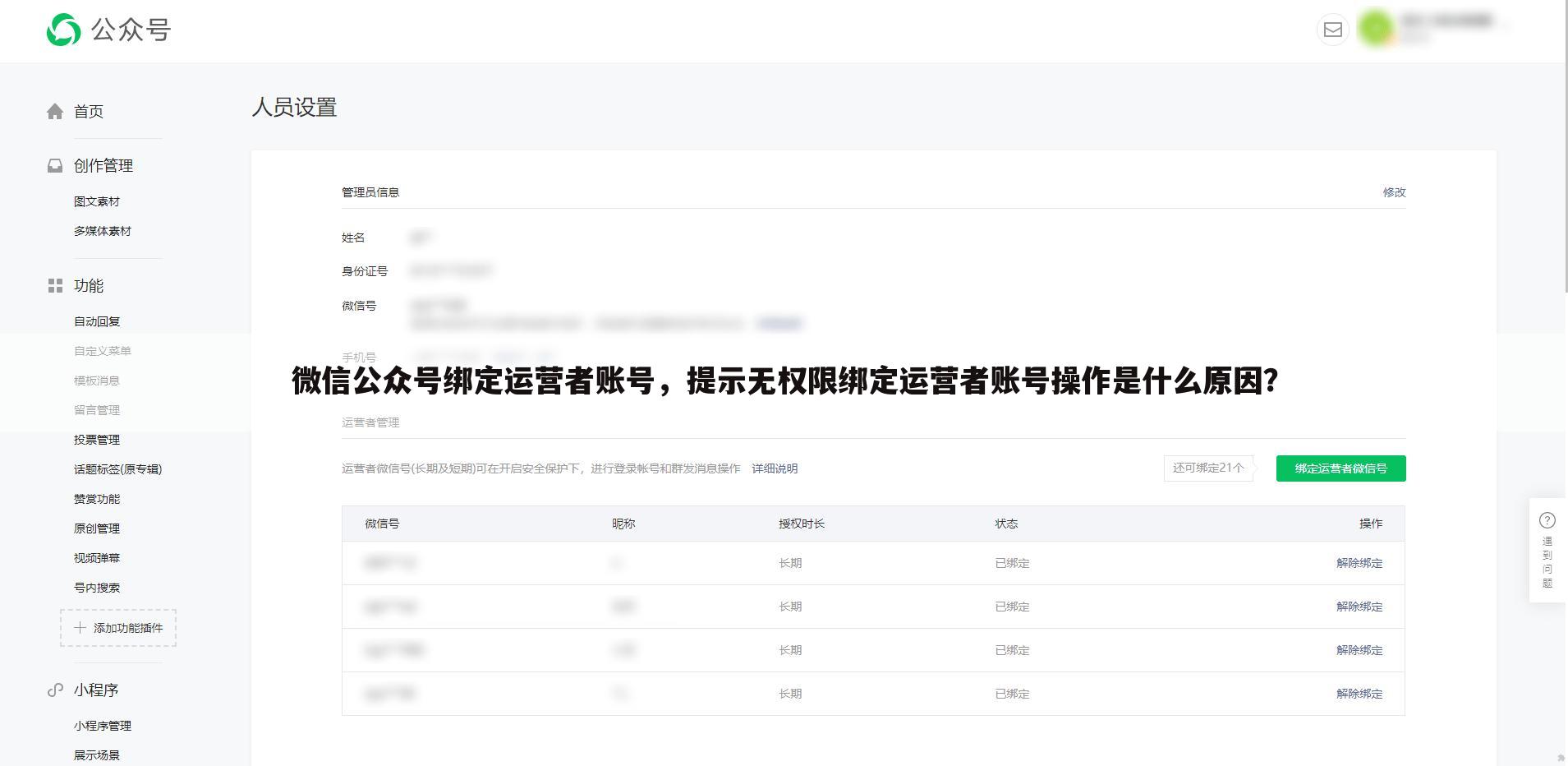Click green 绑定运营者微信号 button
The image size is (1568, 766).
1340,468
